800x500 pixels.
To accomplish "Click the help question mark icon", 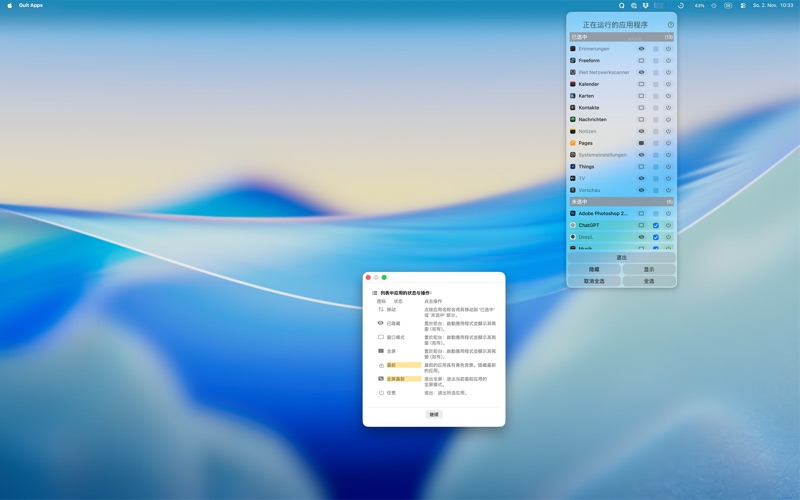I will click(x=670, y=25).
